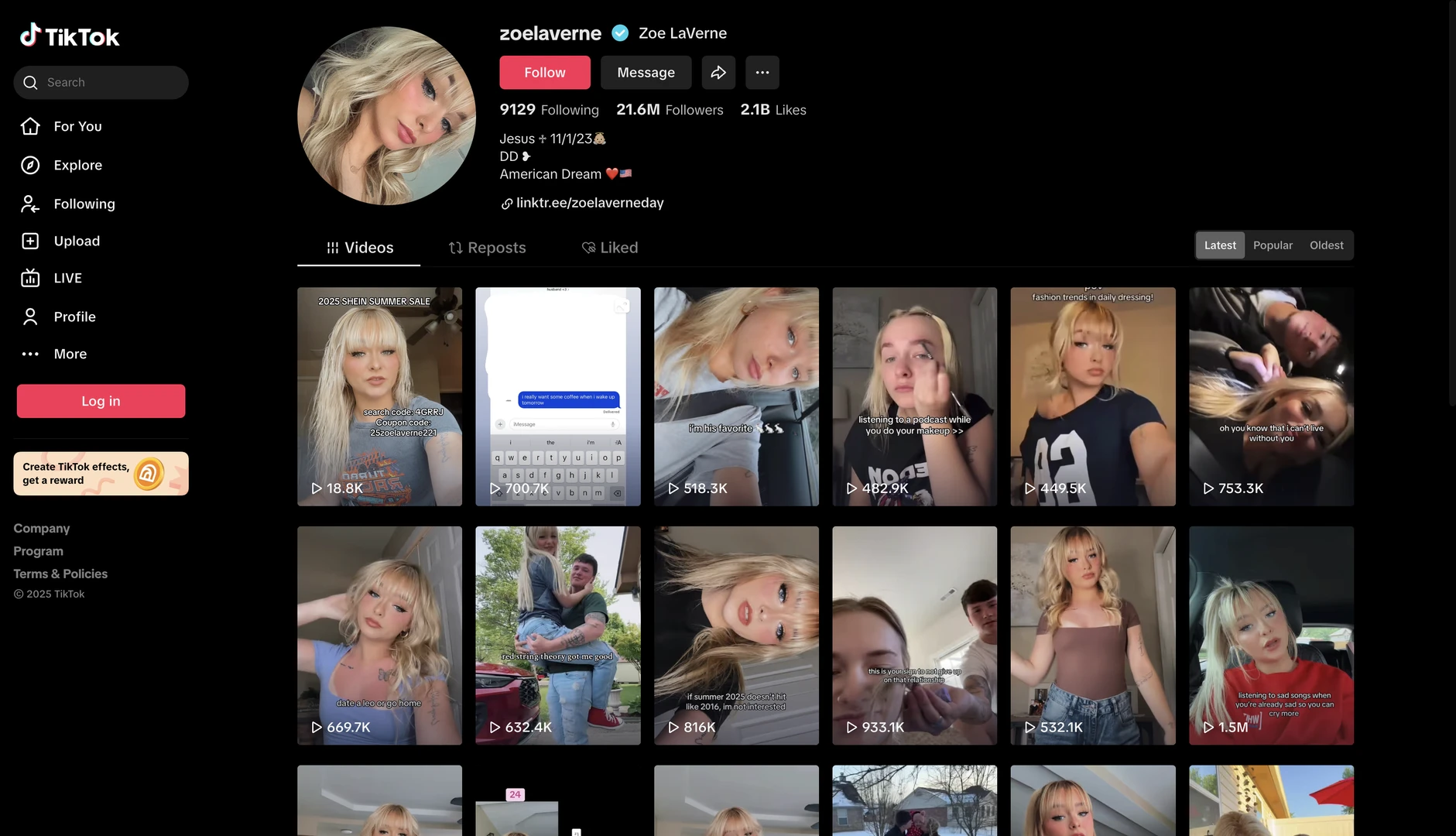Expand the Terms & Policies section
The height and width of the screenshot is (836, 1456).
60,574
